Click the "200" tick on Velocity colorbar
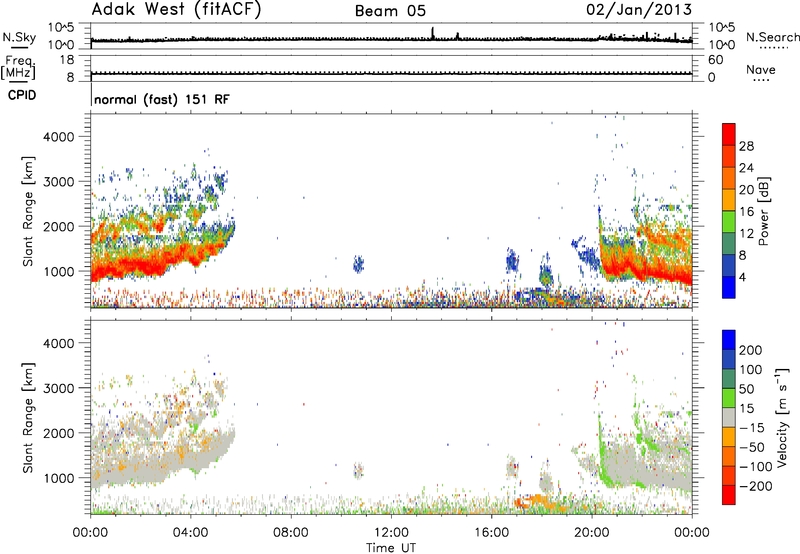The width and height of the screenshot is (800, 554). (x=751, y=350)
